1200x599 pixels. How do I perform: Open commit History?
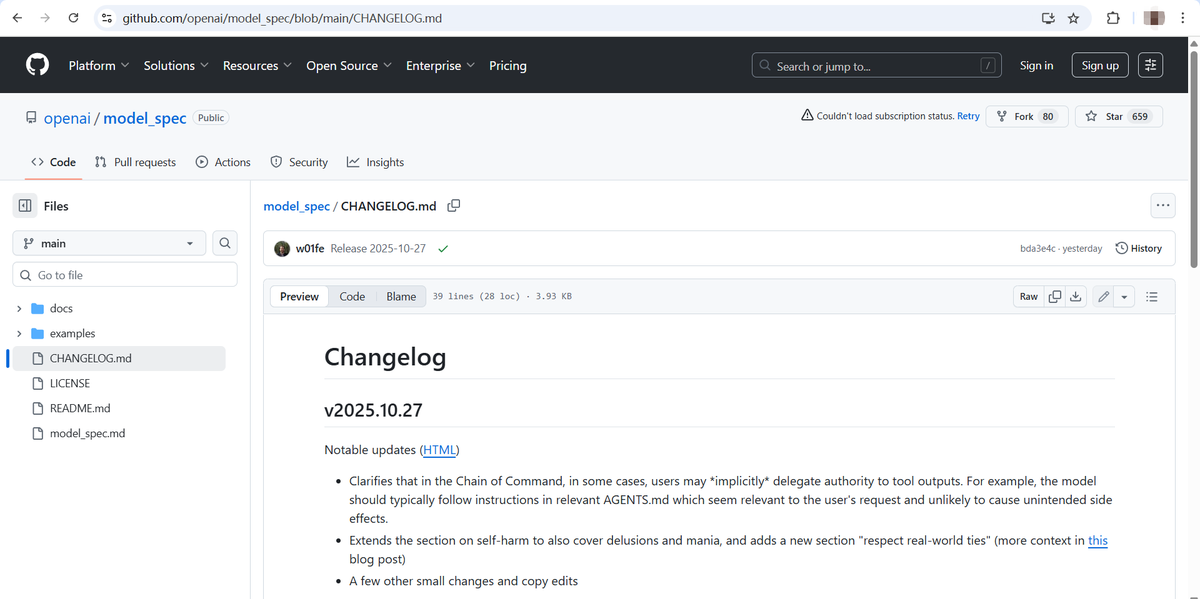point(1138,248)
